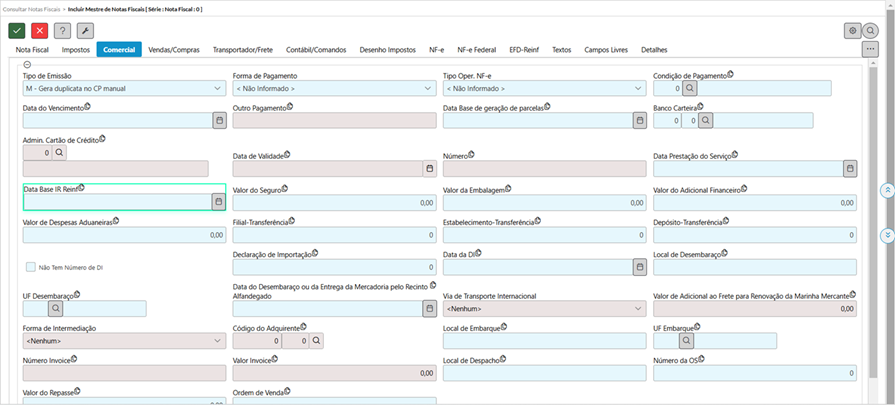This screenshot has width=895, height=405.
Task: Open calendar for Data Prestação do Serviço
Action: (850, 169)
